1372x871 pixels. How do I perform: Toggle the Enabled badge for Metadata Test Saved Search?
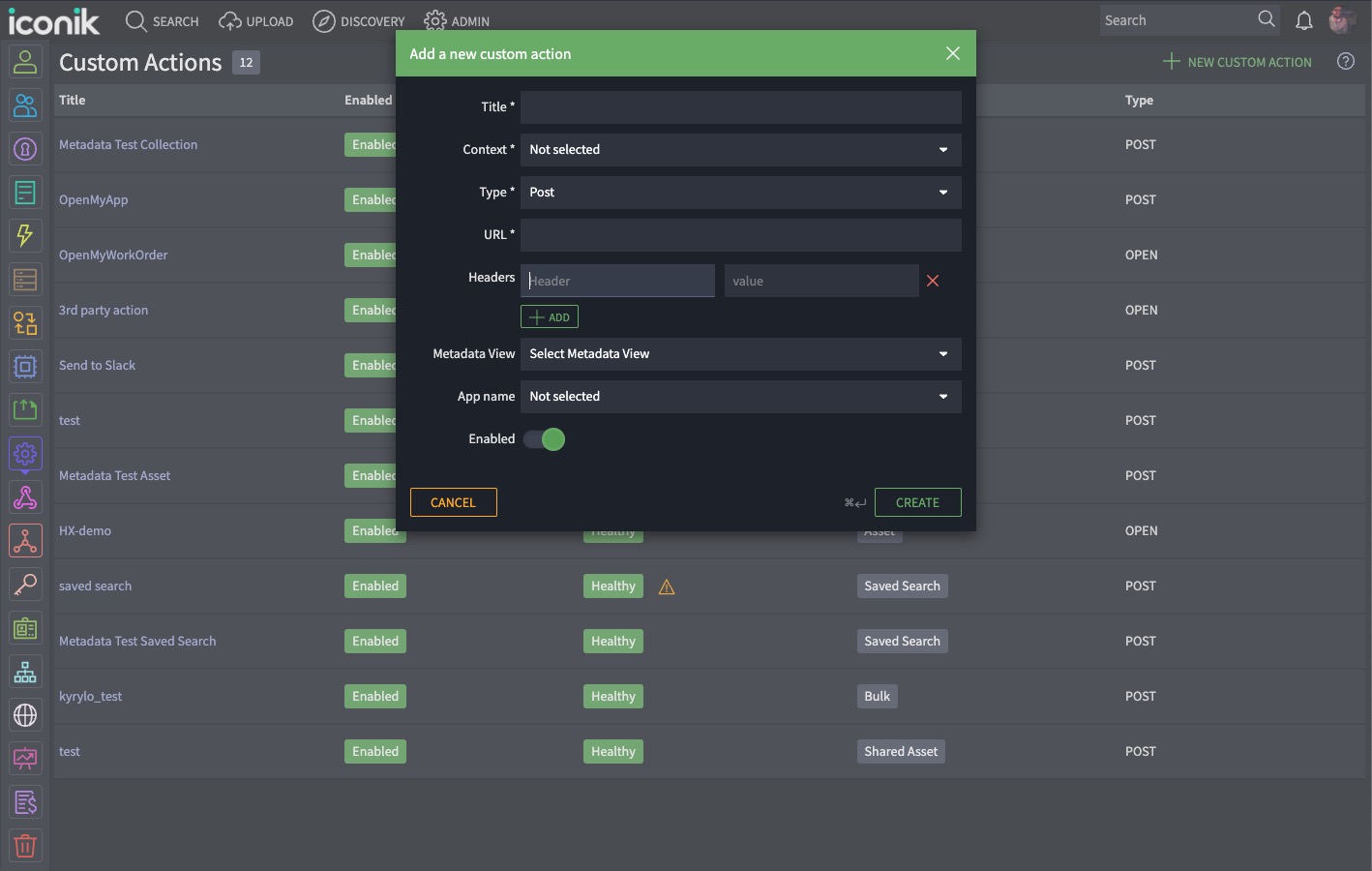pyautogui.click(x=374, y=641)
